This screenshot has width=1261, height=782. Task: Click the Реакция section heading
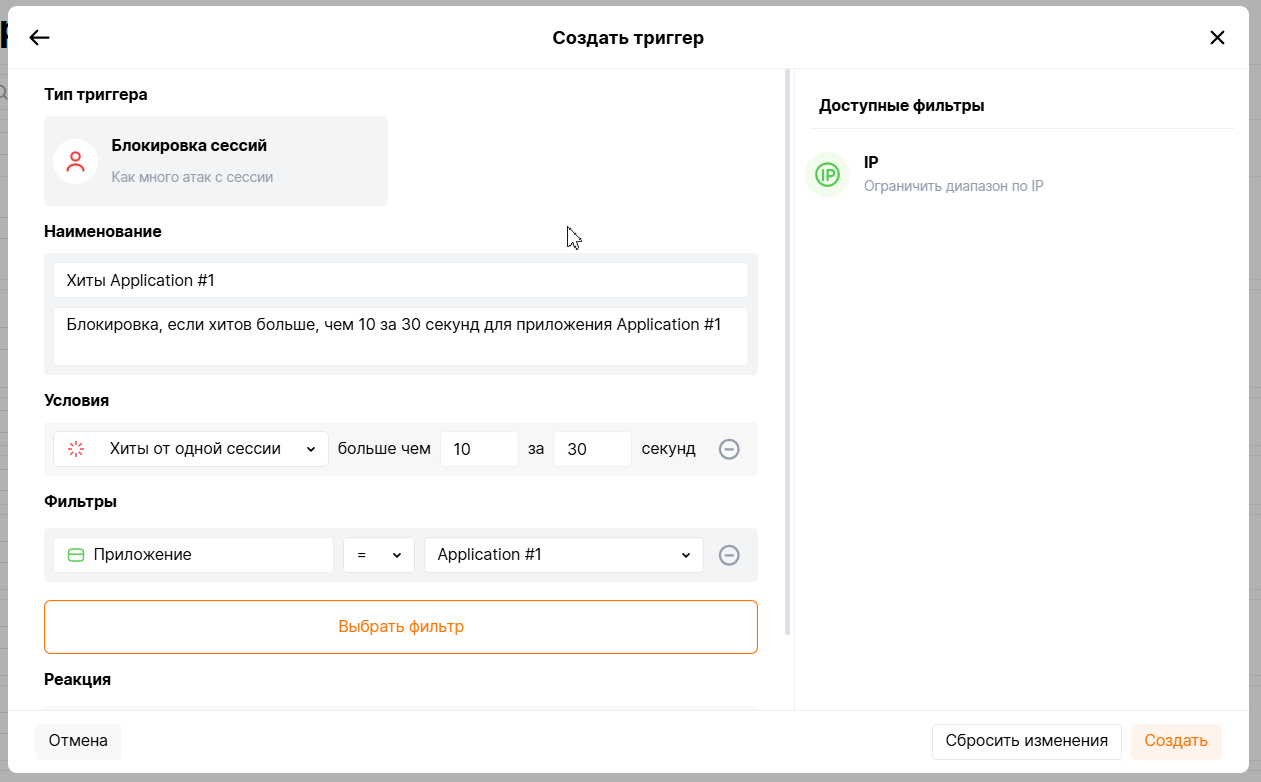coord(77,679)
